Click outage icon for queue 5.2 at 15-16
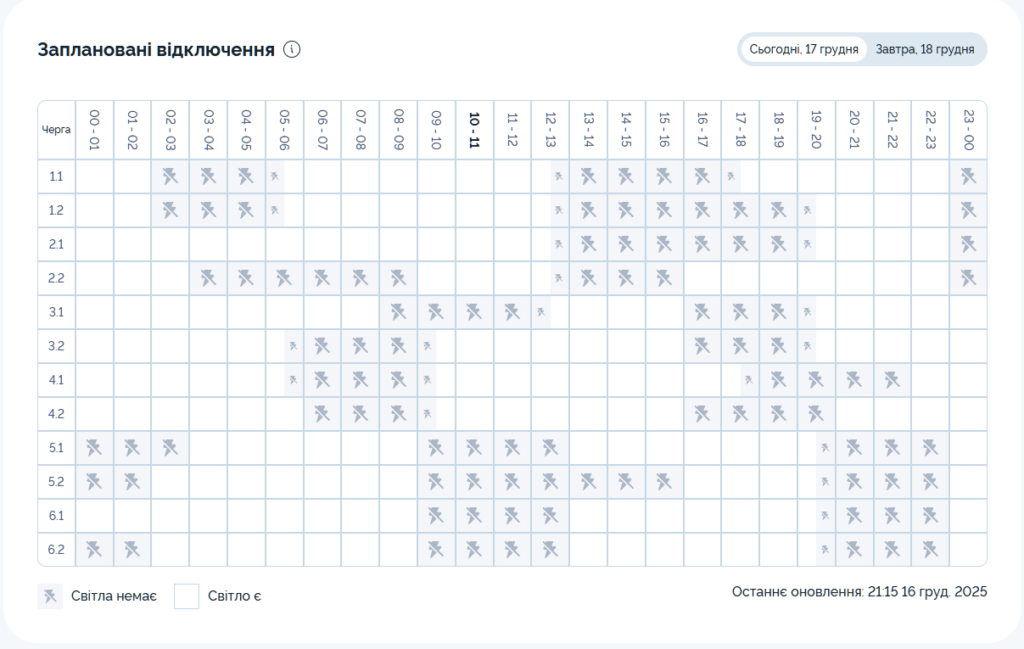Screen dimensions: 1024x649 [x=664, y=482]
